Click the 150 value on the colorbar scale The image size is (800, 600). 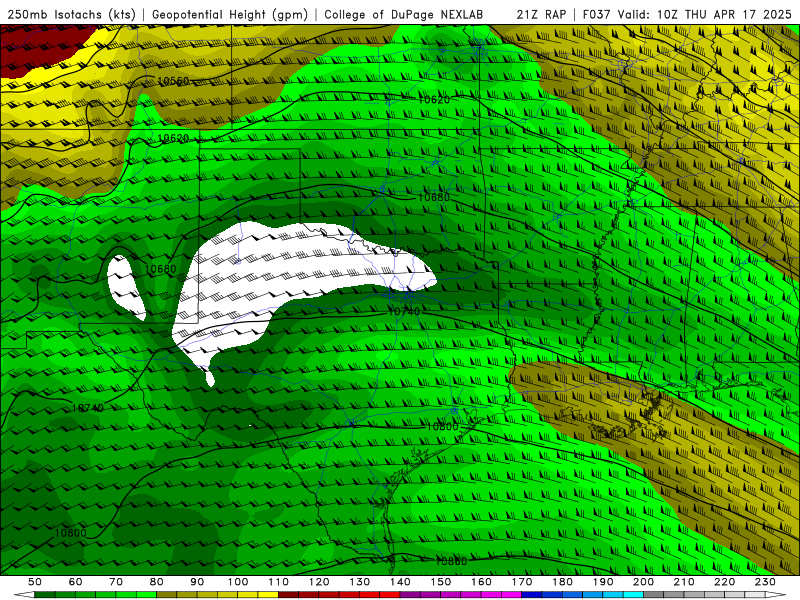point(441,582)
